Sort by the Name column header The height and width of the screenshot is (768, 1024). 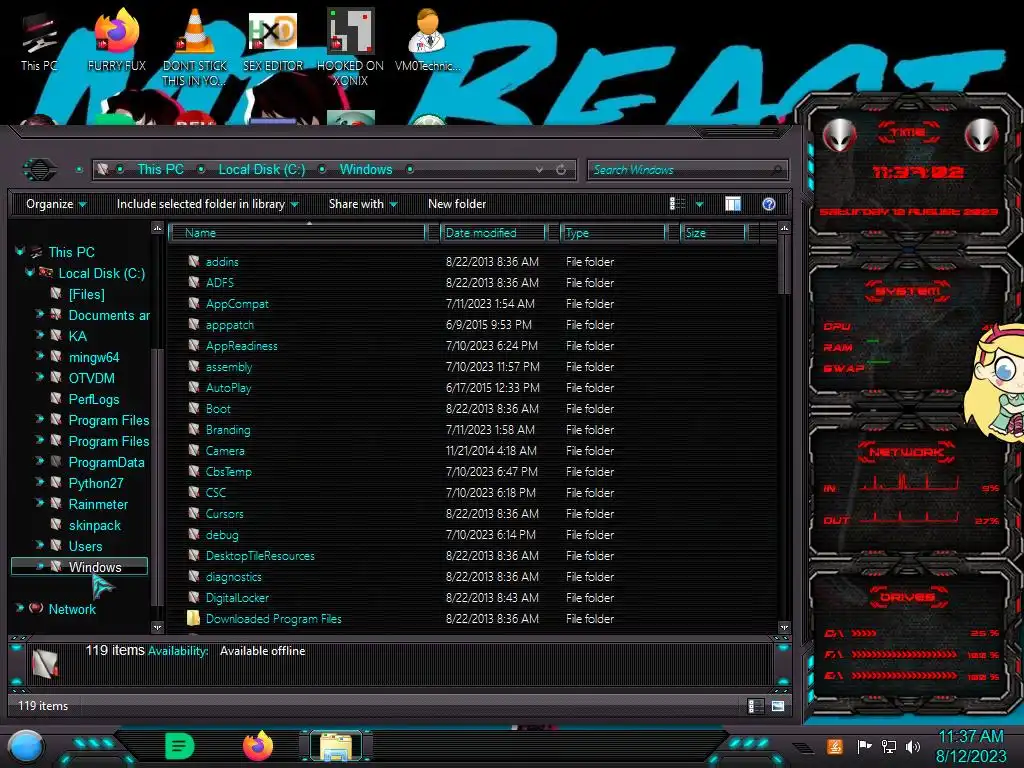pos(296,233)
